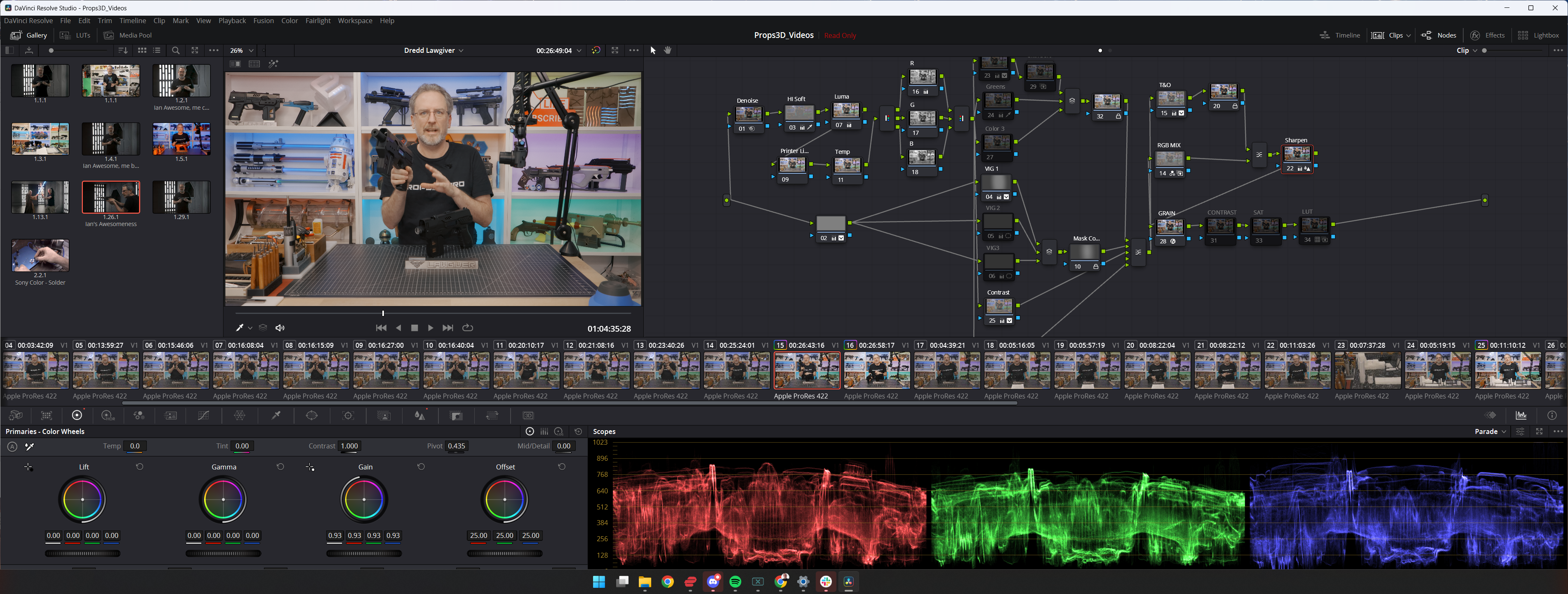Pick white balance with the eyedropper
1568x594 pixels.
click(29, 446)
